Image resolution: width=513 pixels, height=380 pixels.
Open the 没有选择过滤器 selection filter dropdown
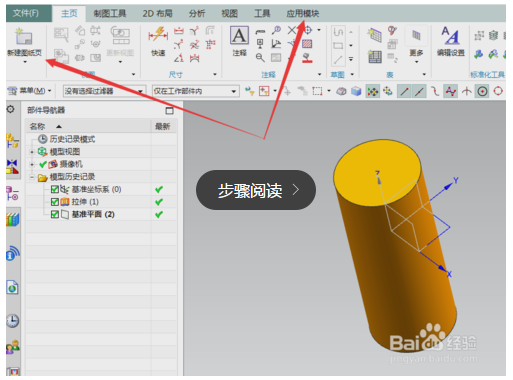click(x=104, y=91)
